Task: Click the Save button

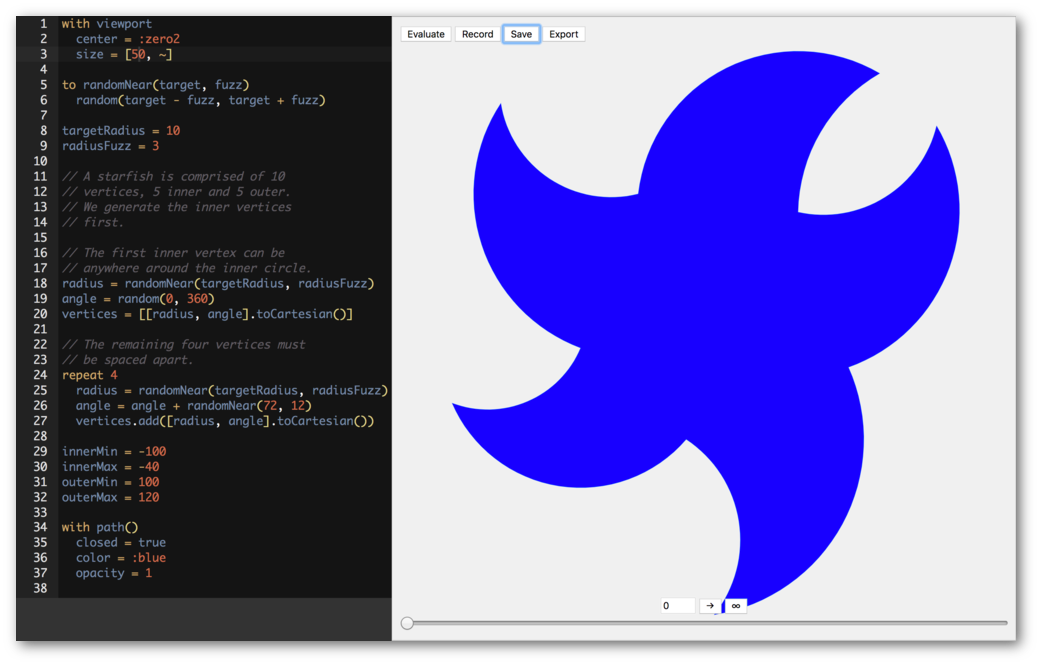Action: pos(521,34)
